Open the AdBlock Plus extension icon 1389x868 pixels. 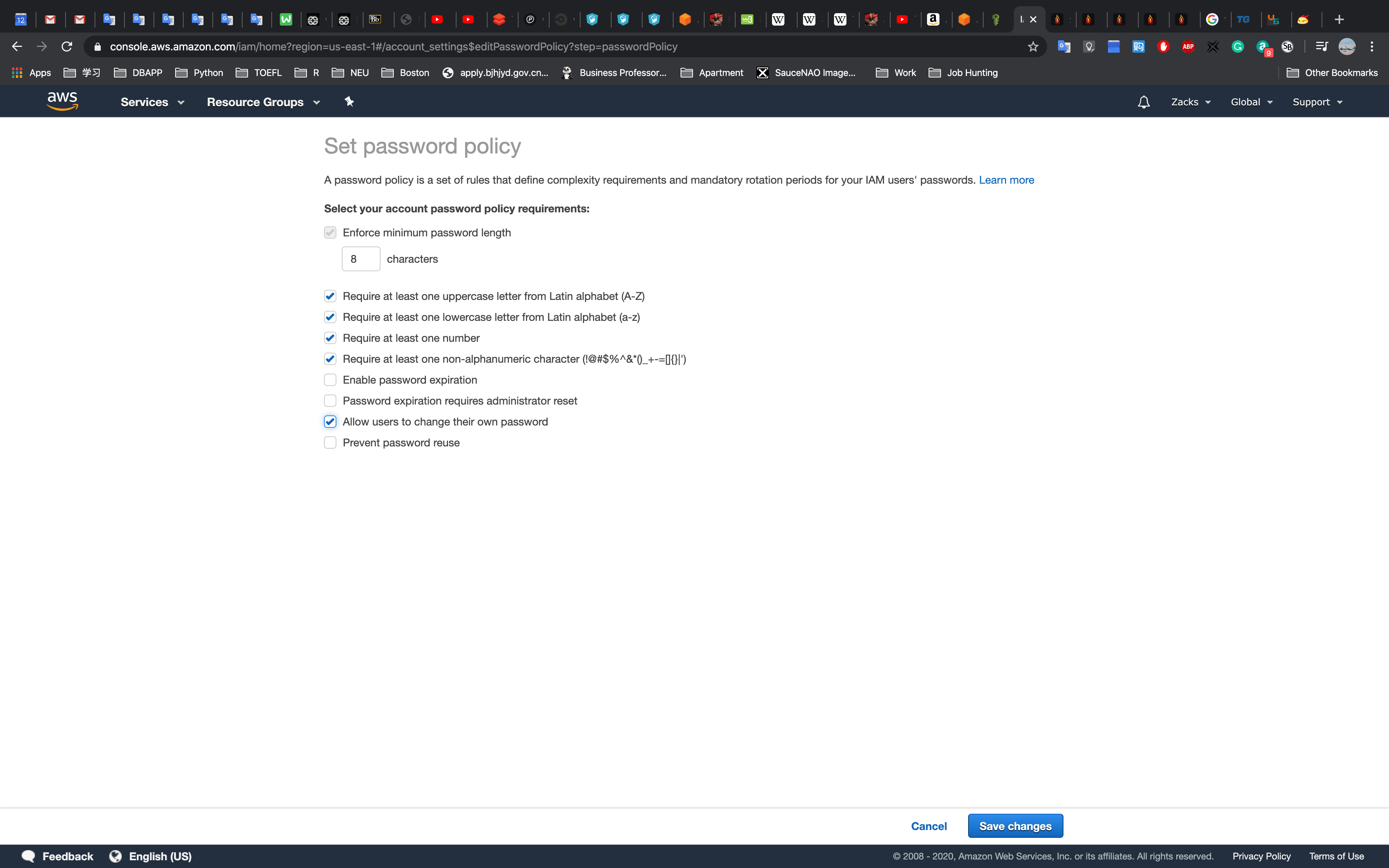click(1188, 46)
